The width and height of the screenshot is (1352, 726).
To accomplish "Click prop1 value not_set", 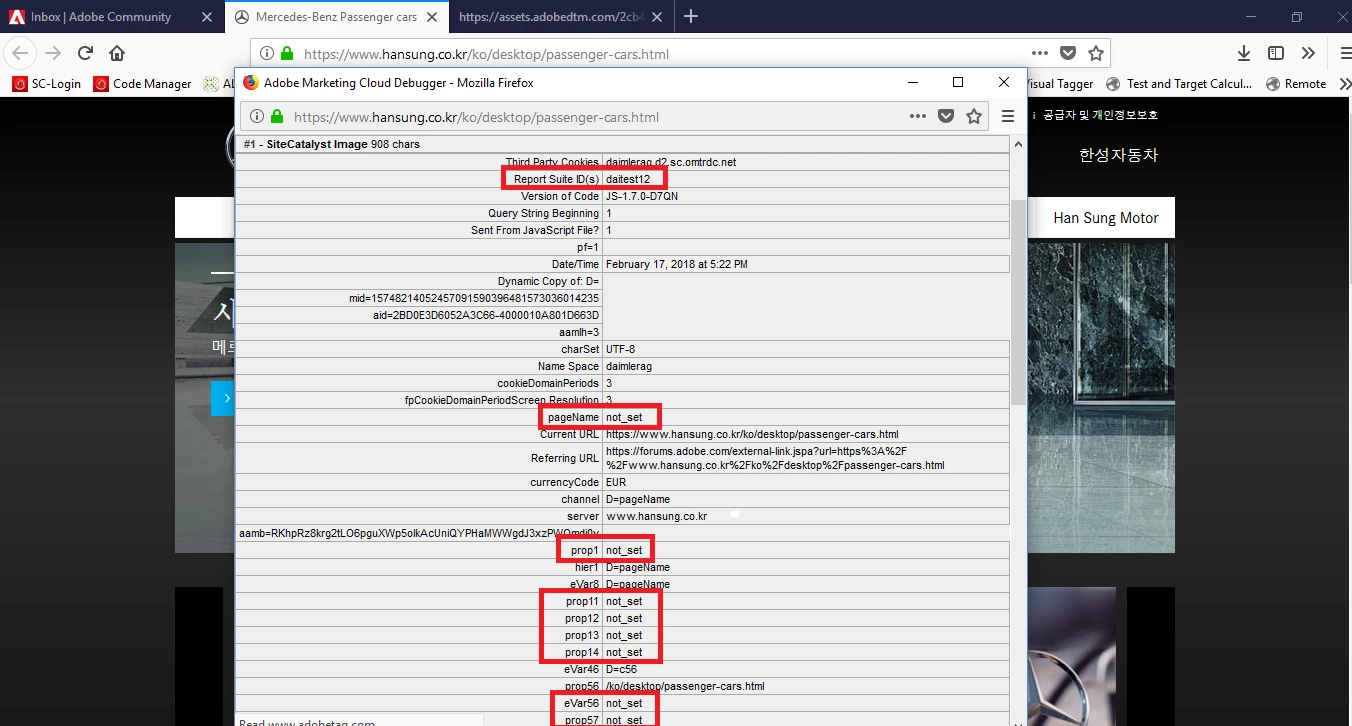I will pyautogui.click(x=624, y=550).
